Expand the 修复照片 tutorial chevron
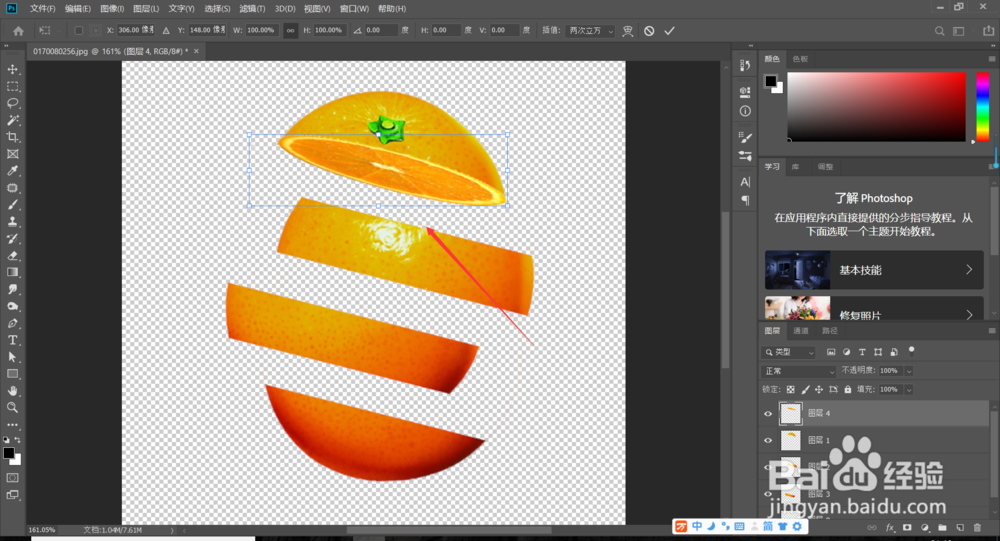This screenshot has height=541, width=1000. pyautogui.click(x=969, y=315)
